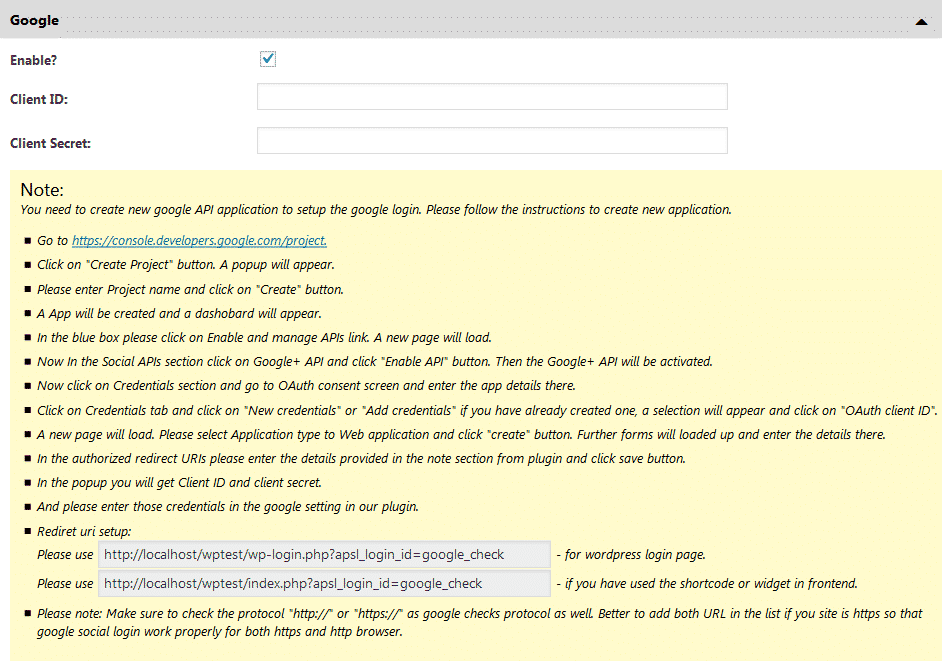Viewport: 942px width, 661px height.
Task: Click 'Click on Credentials tab' instruction line
Action: click(487, 410)
